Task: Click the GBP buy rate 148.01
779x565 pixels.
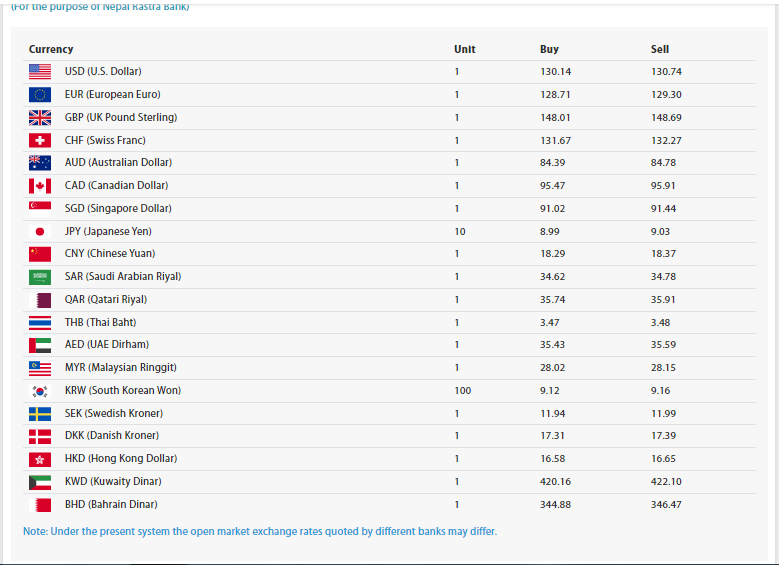Action: (555, 118)
